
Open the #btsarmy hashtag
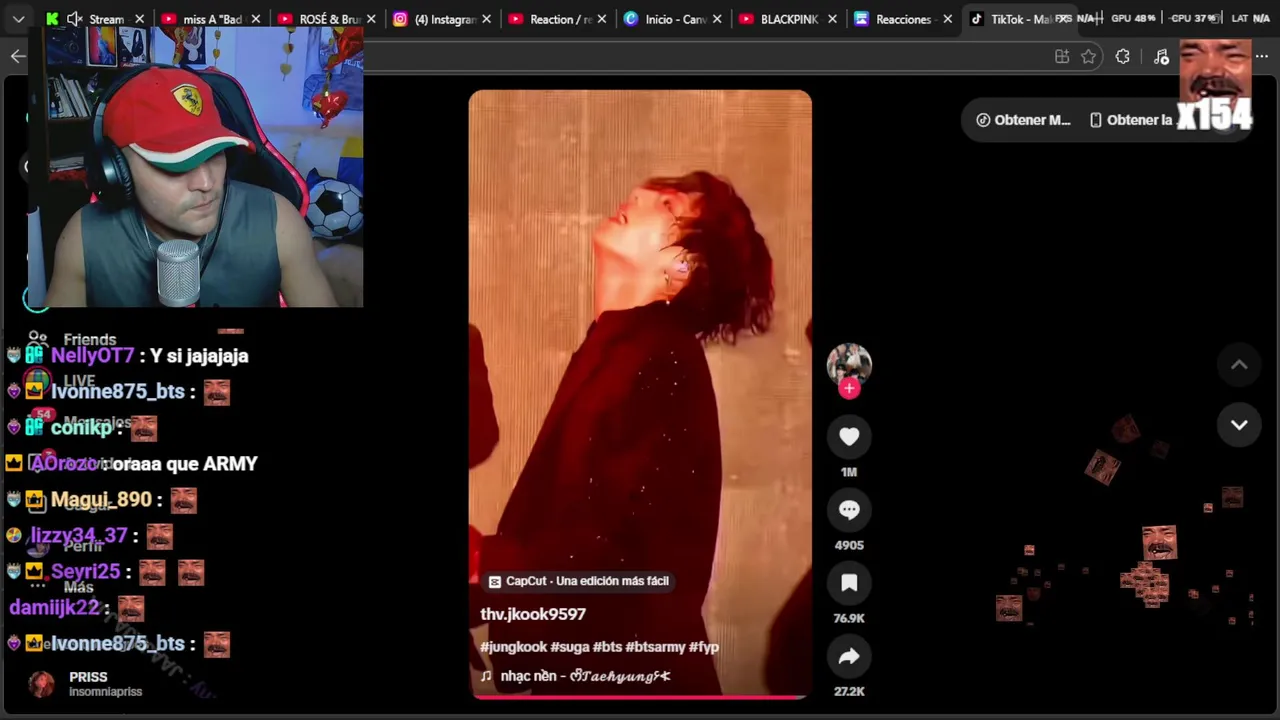(x=655, y=647)
